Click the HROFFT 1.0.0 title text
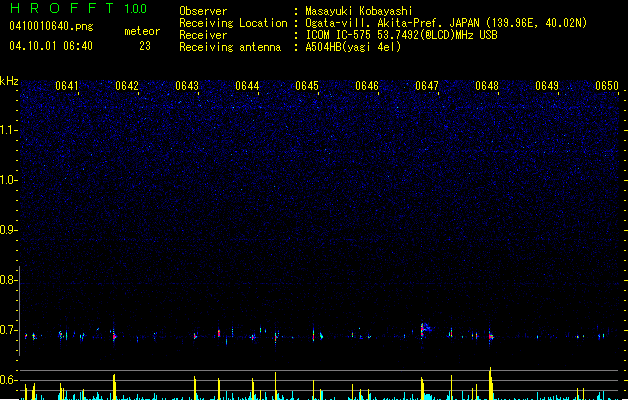Image resolution: width=629 pixels, height=400 pixels. (78, 8)
